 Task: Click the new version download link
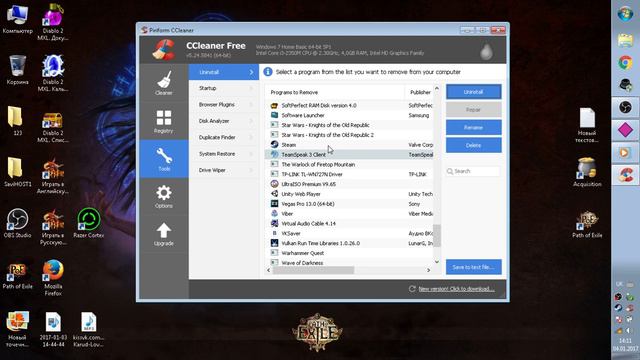(456, 289)
